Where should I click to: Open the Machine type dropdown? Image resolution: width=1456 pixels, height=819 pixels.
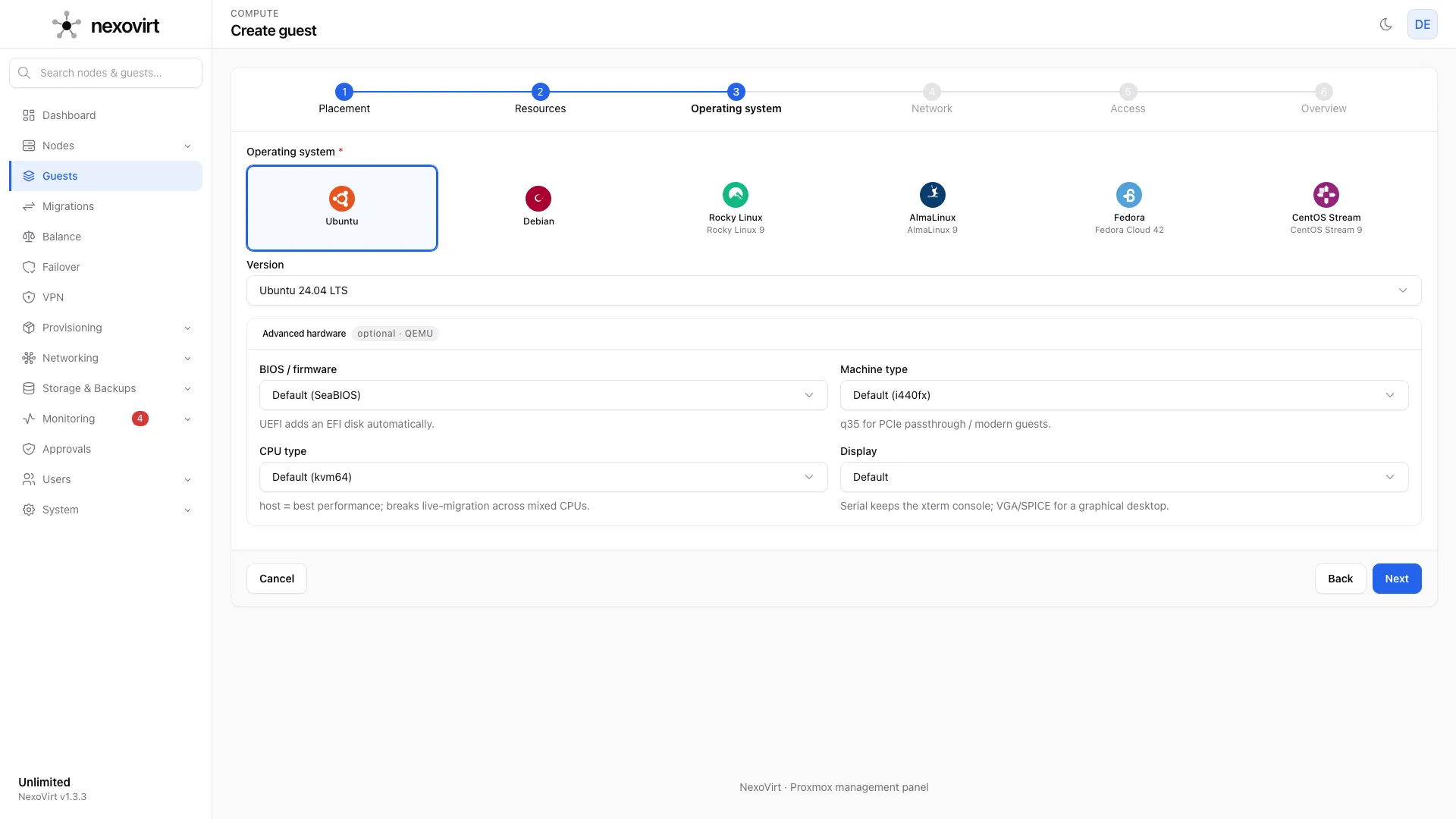[1124, 395]
